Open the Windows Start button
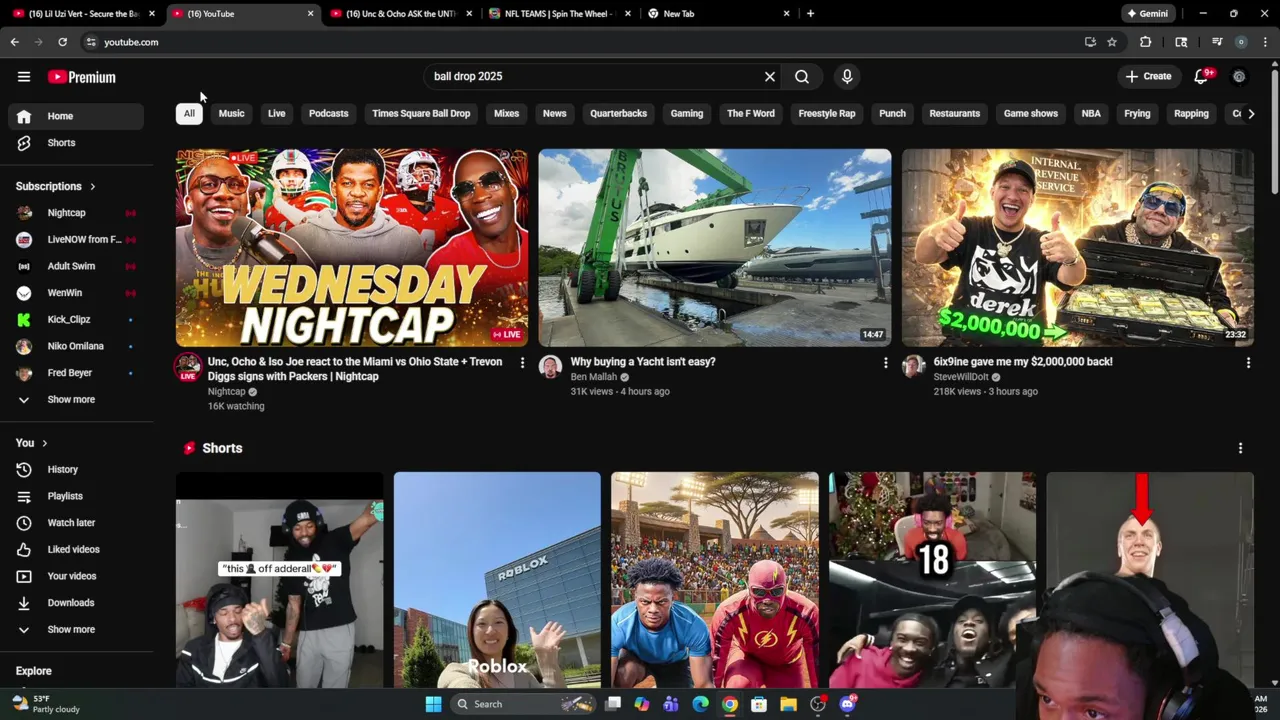Viewport: 1280px width, 720px height. click(x=433, y=704)
